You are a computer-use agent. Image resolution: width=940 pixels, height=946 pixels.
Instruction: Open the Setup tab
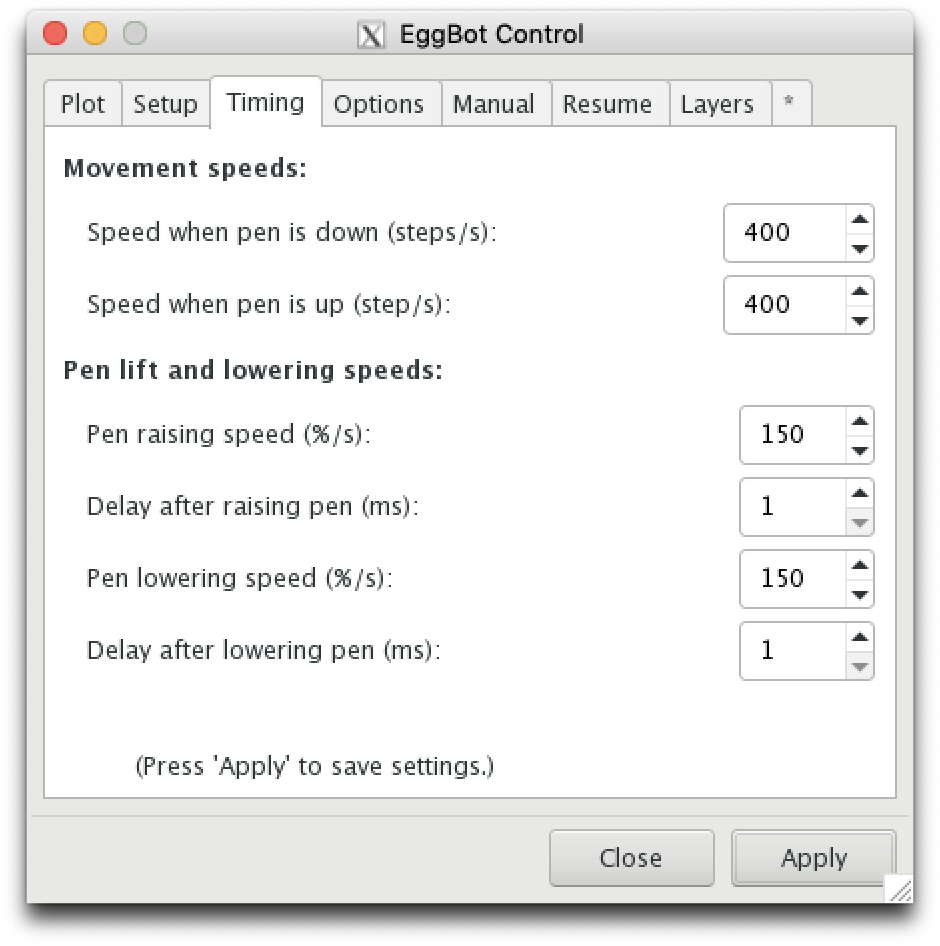click(166, 104)
